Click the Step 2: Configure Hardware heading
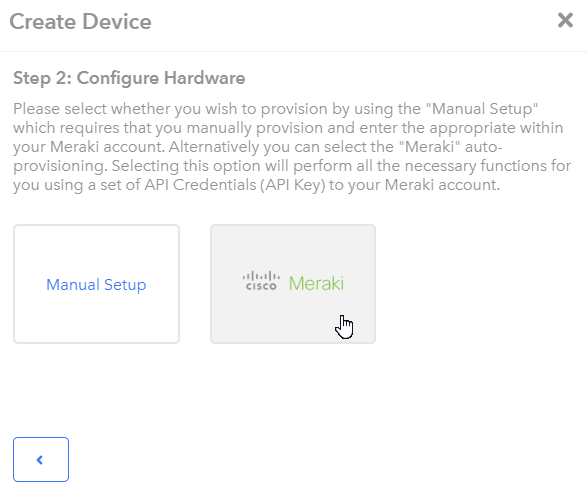This screenshot has width=587, height=485. click(129, 78)
